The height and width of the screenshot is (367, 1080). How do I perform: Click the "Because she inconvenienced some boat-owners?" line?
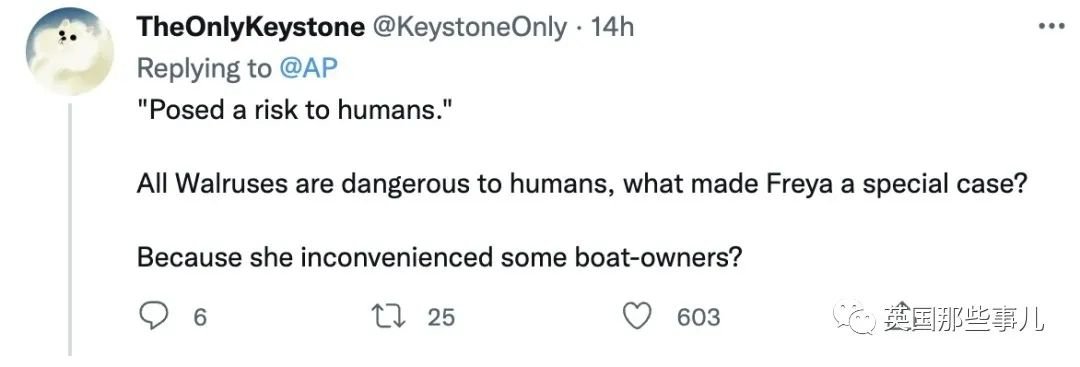(x=439, y=257)
